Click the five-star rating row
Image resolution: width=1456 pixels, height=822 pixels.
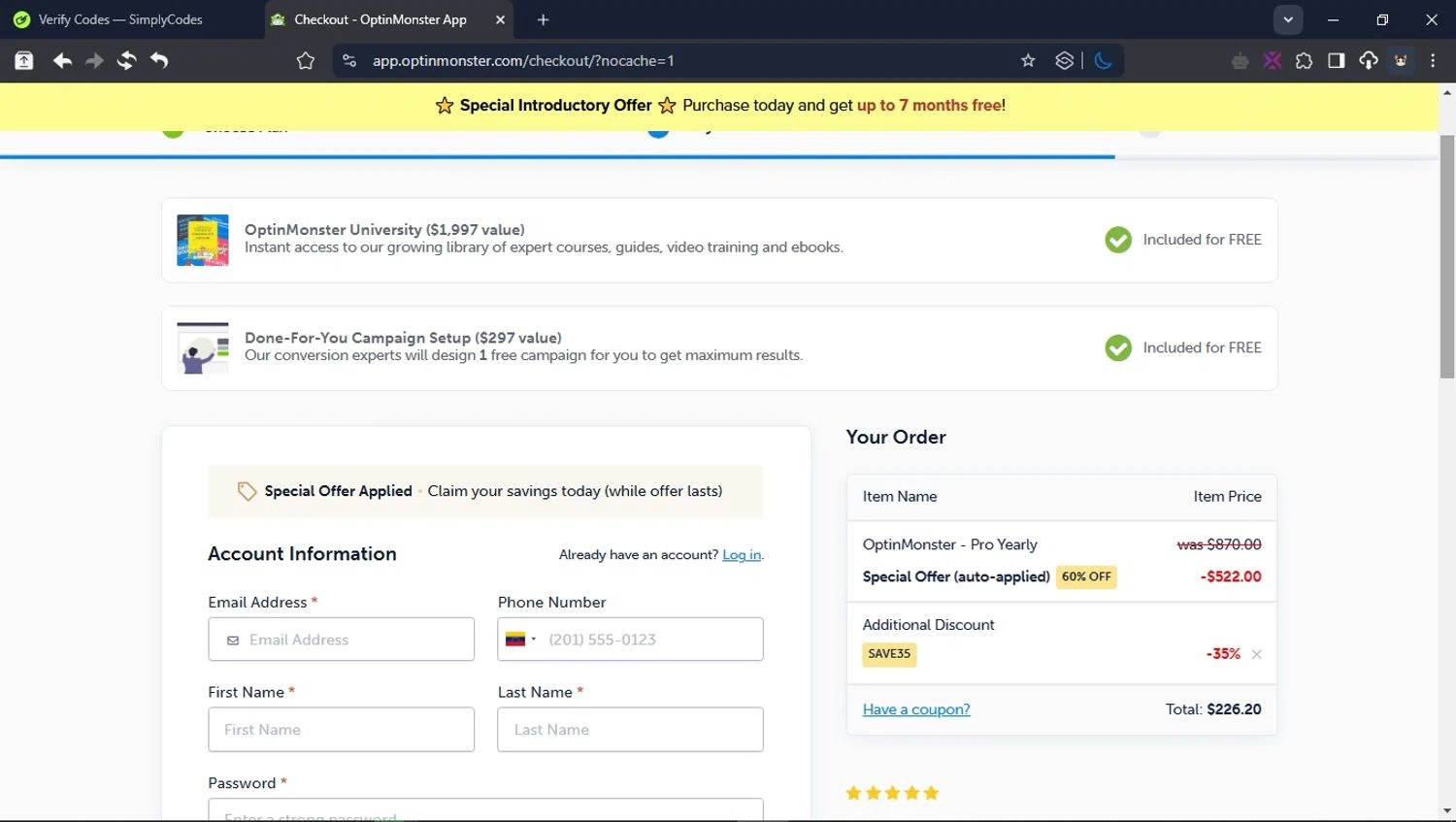(x=893, y=793)
